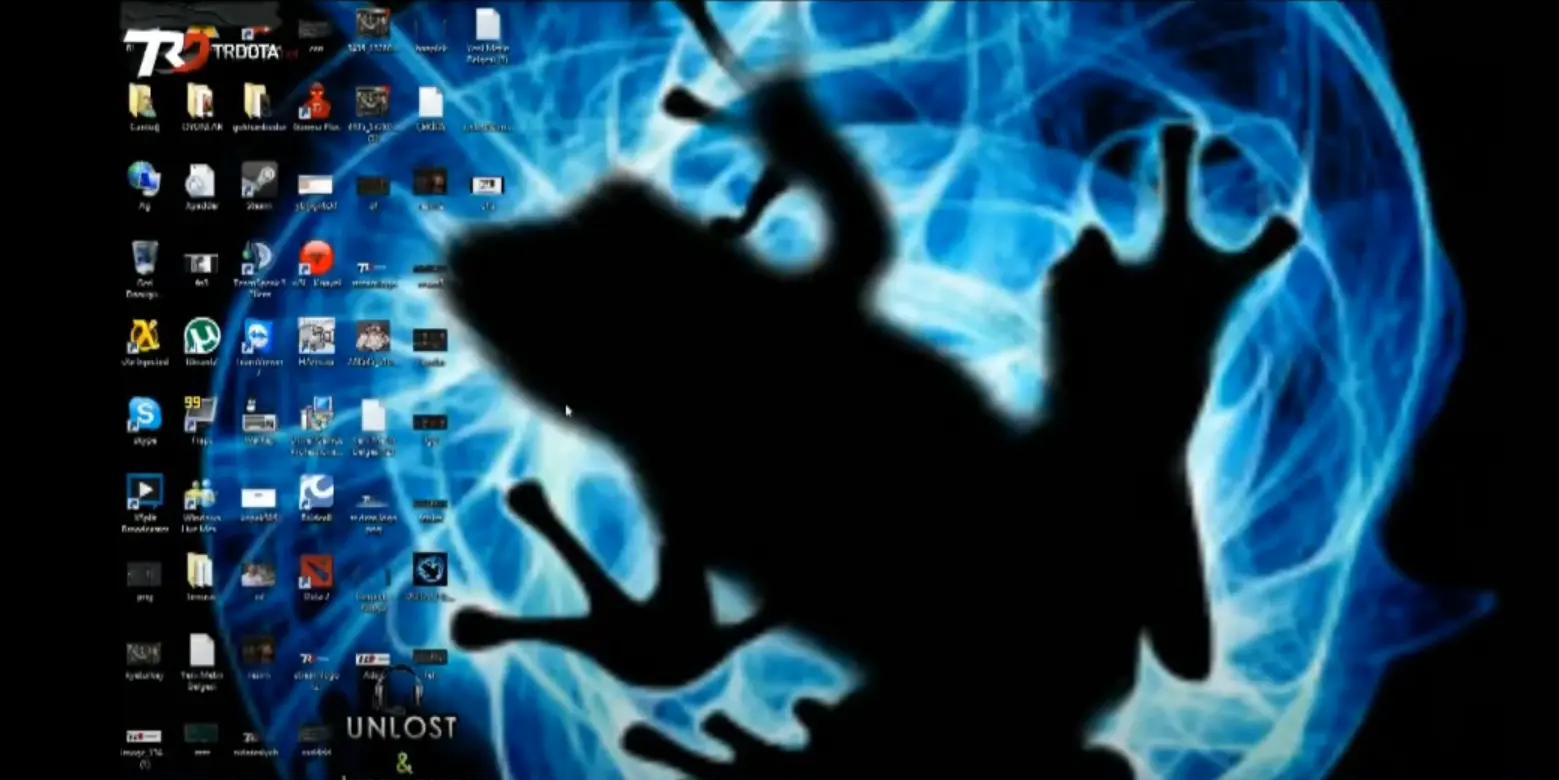Launch the Dota 2 shortcut icon
The height and width of the screenshot is (780, 1559).
click(316, 573)
